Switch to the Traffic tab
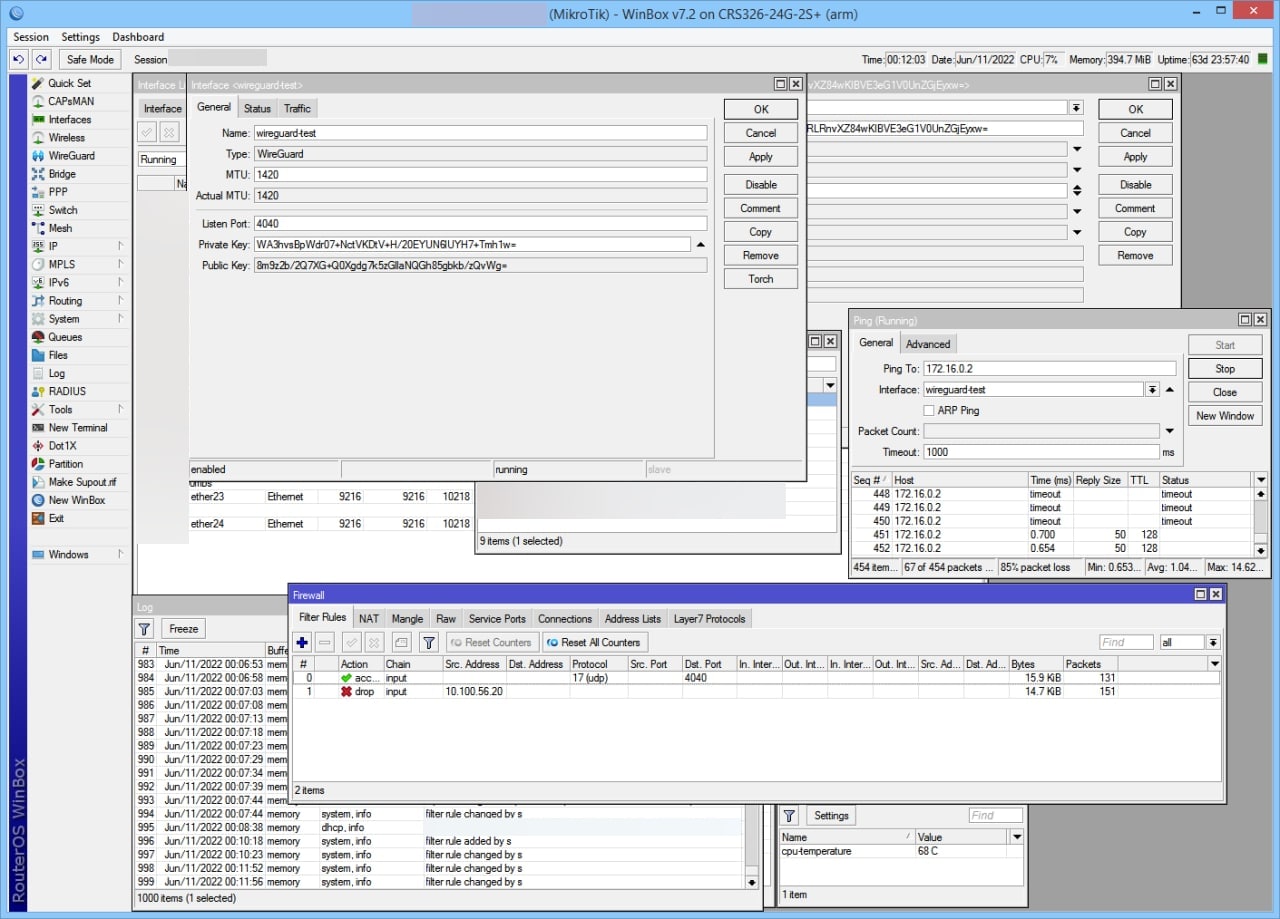The image size is (1280, 919). pos(297,108)
